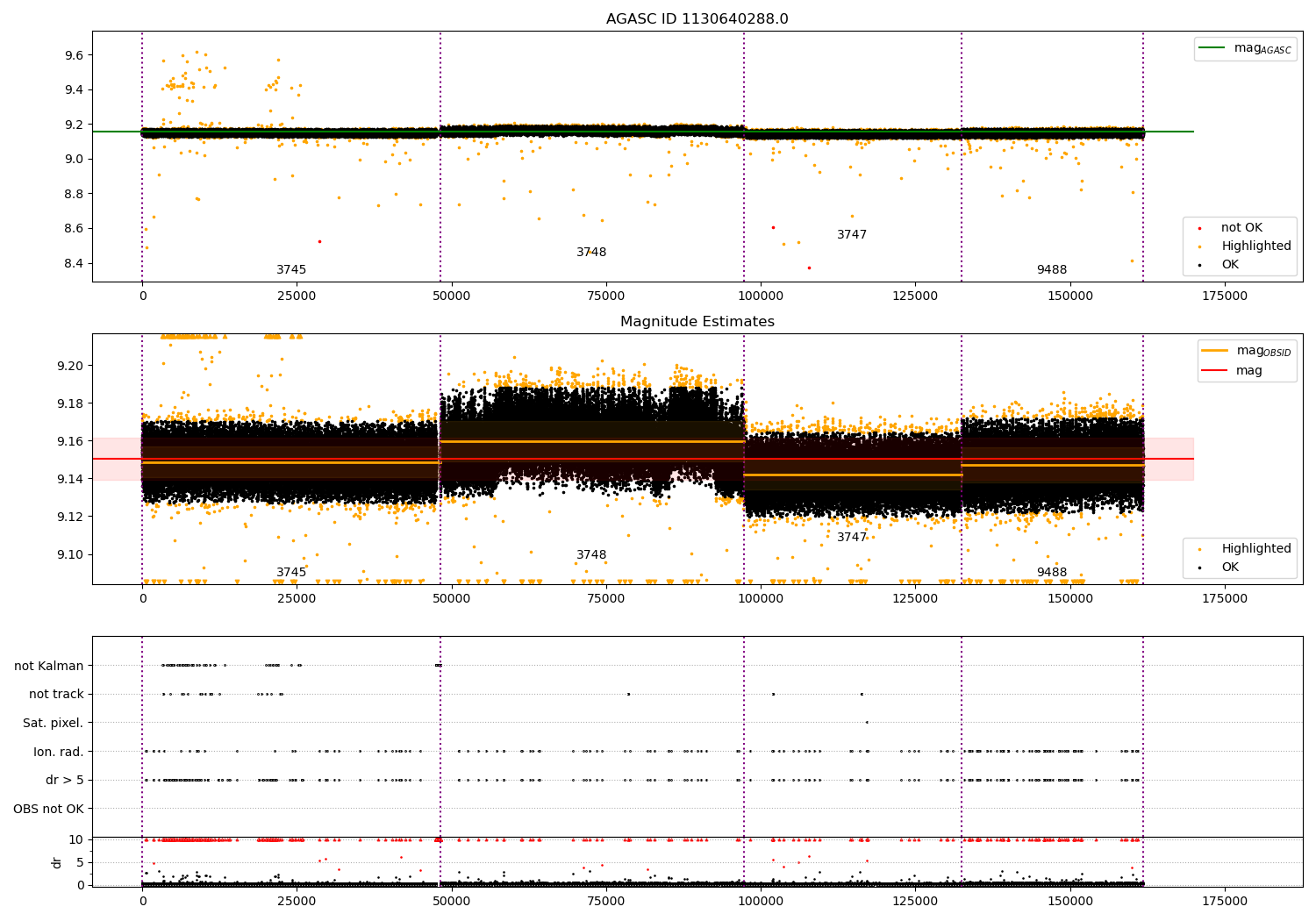Click the 9.6 y-axis tick label
The width and height of the screenshot is (1316, 921).
(x=75, y=55)
